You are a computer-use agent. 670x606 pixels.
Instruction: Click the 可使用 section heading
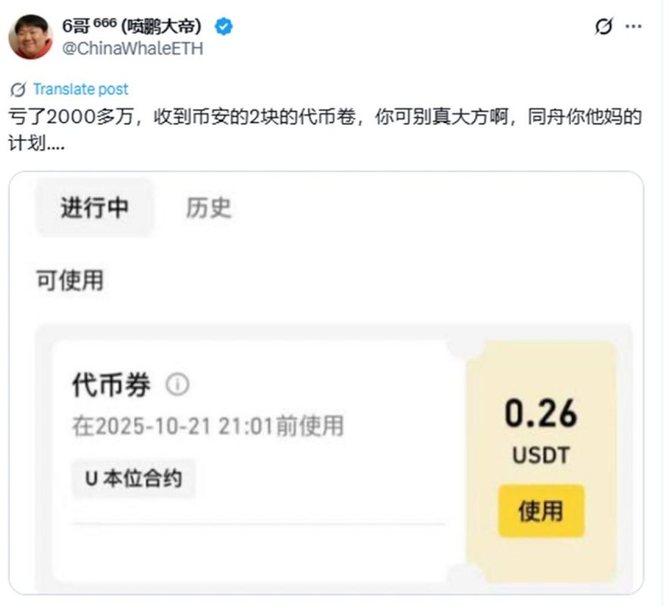click(70, 280)
